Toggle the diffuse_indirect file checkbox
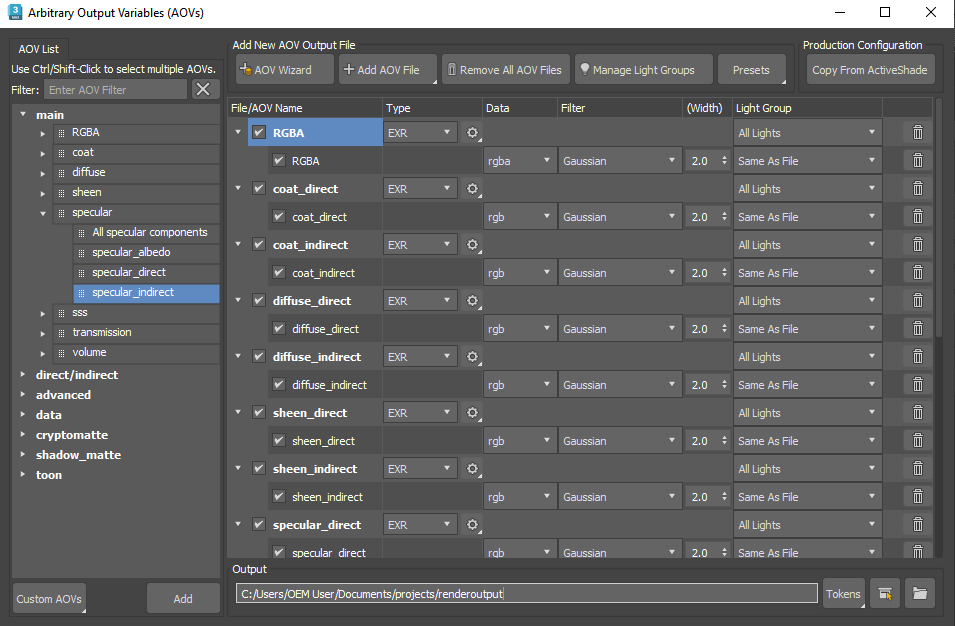This screenshot has width=955, height=626. [x=260, y=357]
